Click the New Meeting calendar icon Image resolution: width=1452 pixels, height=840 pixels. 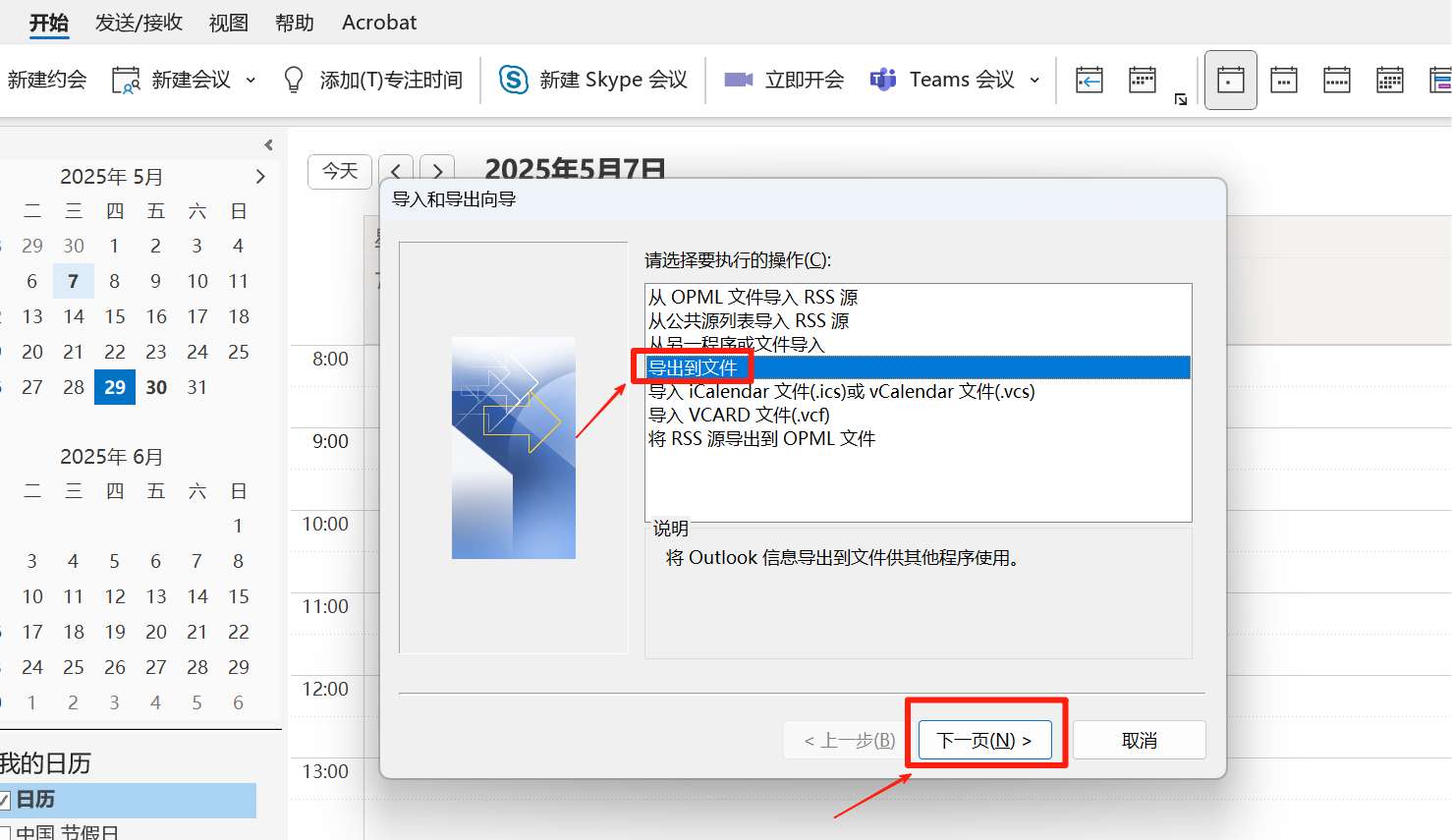pos(126,80)
